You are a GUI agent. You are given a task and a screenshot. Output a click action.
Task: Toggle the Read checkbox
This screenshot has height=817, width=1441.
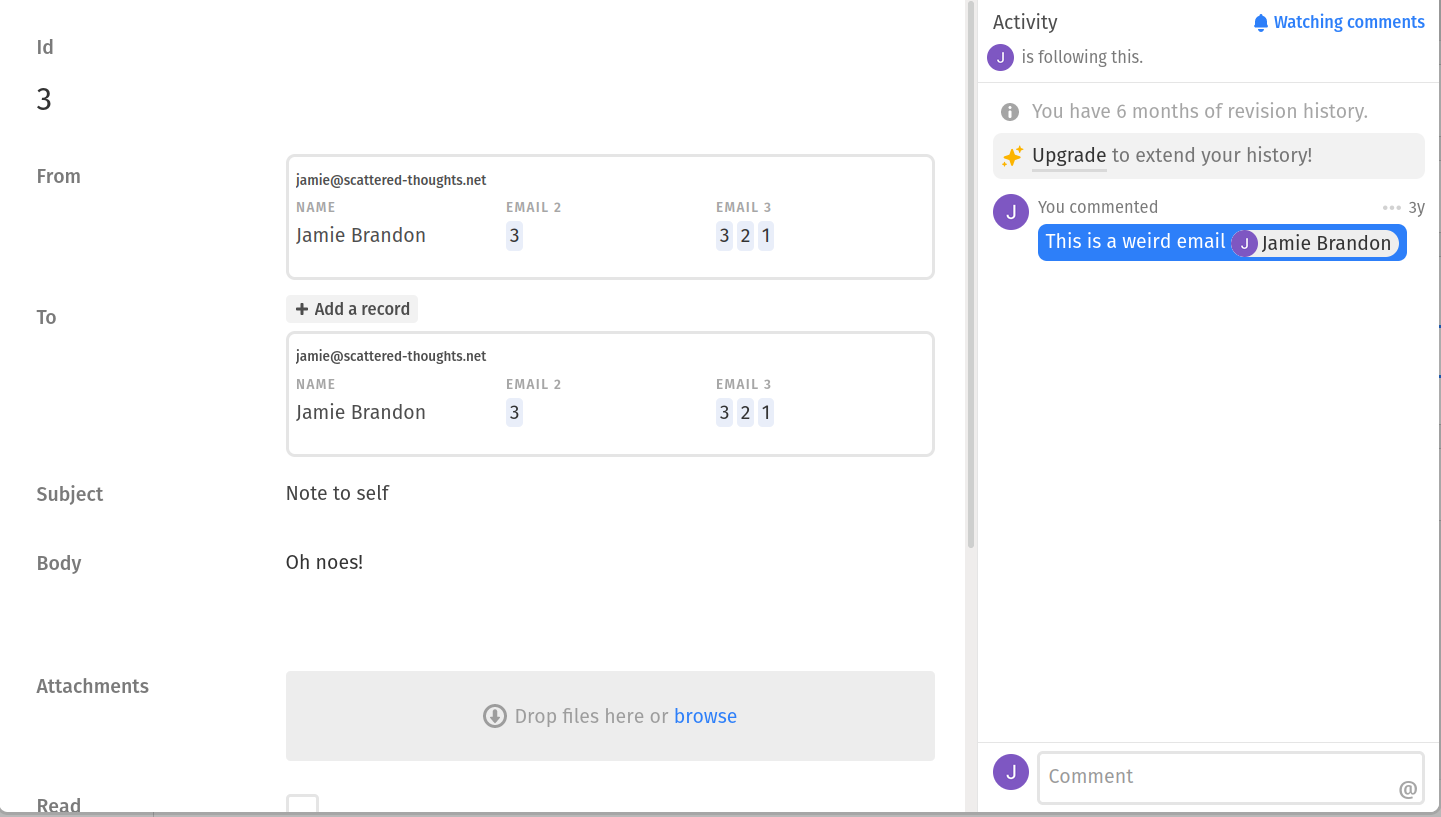(x=302, y=805)
